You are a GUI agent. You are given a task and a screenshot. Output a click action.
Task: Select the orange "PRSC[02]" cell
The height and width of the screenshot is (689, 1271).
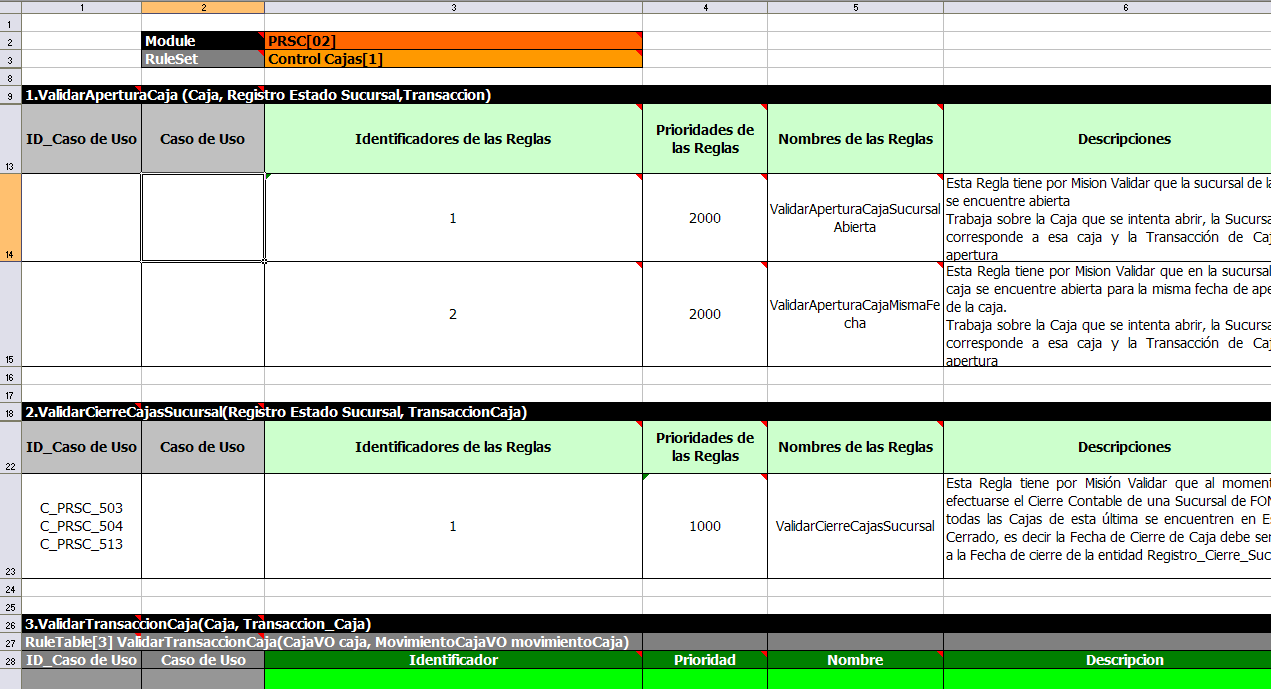[x=453, y=41]
